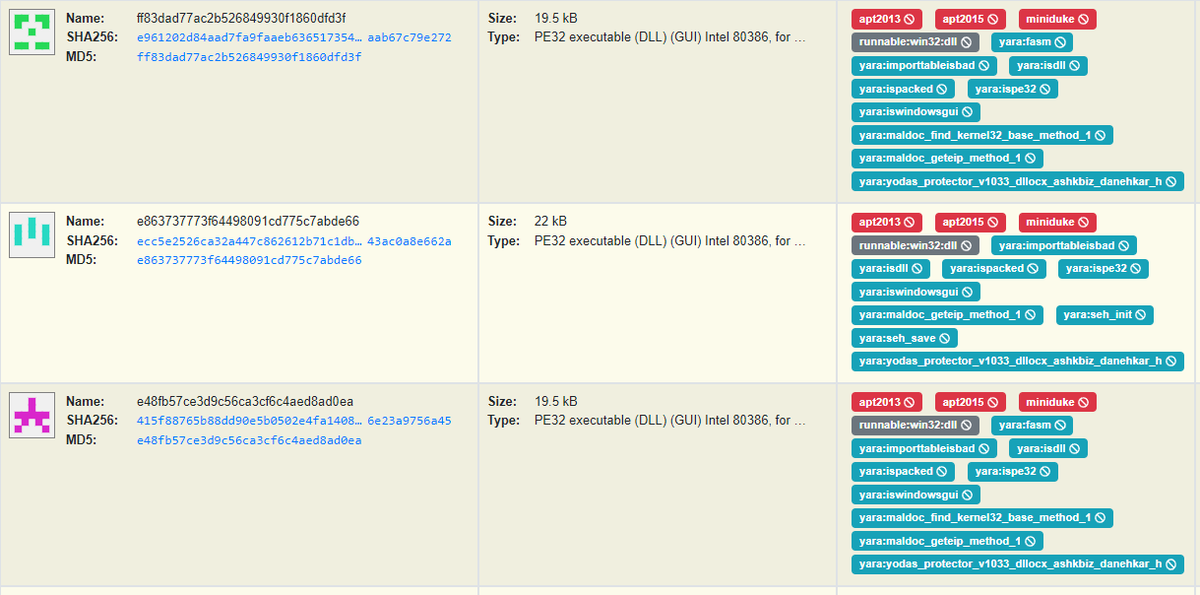Click the 22 kB size value
Viewport: 1200px width, 595px height.
[x=551, y=221]
